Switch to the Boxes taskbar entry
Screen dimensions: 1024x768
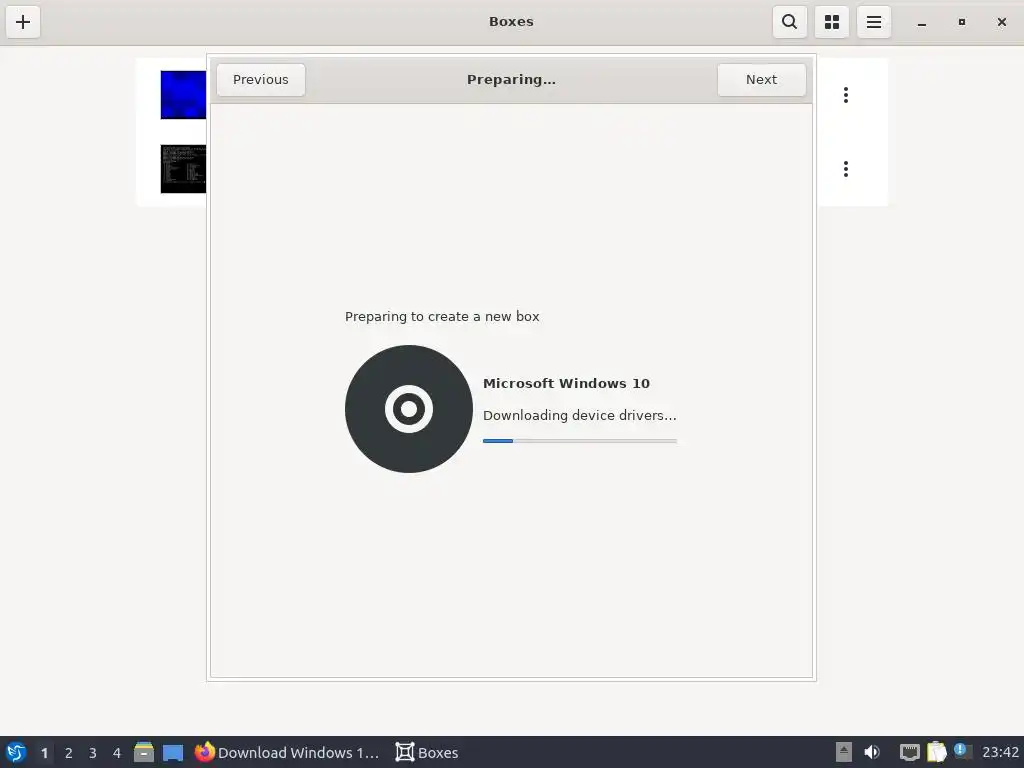point(427,752)
